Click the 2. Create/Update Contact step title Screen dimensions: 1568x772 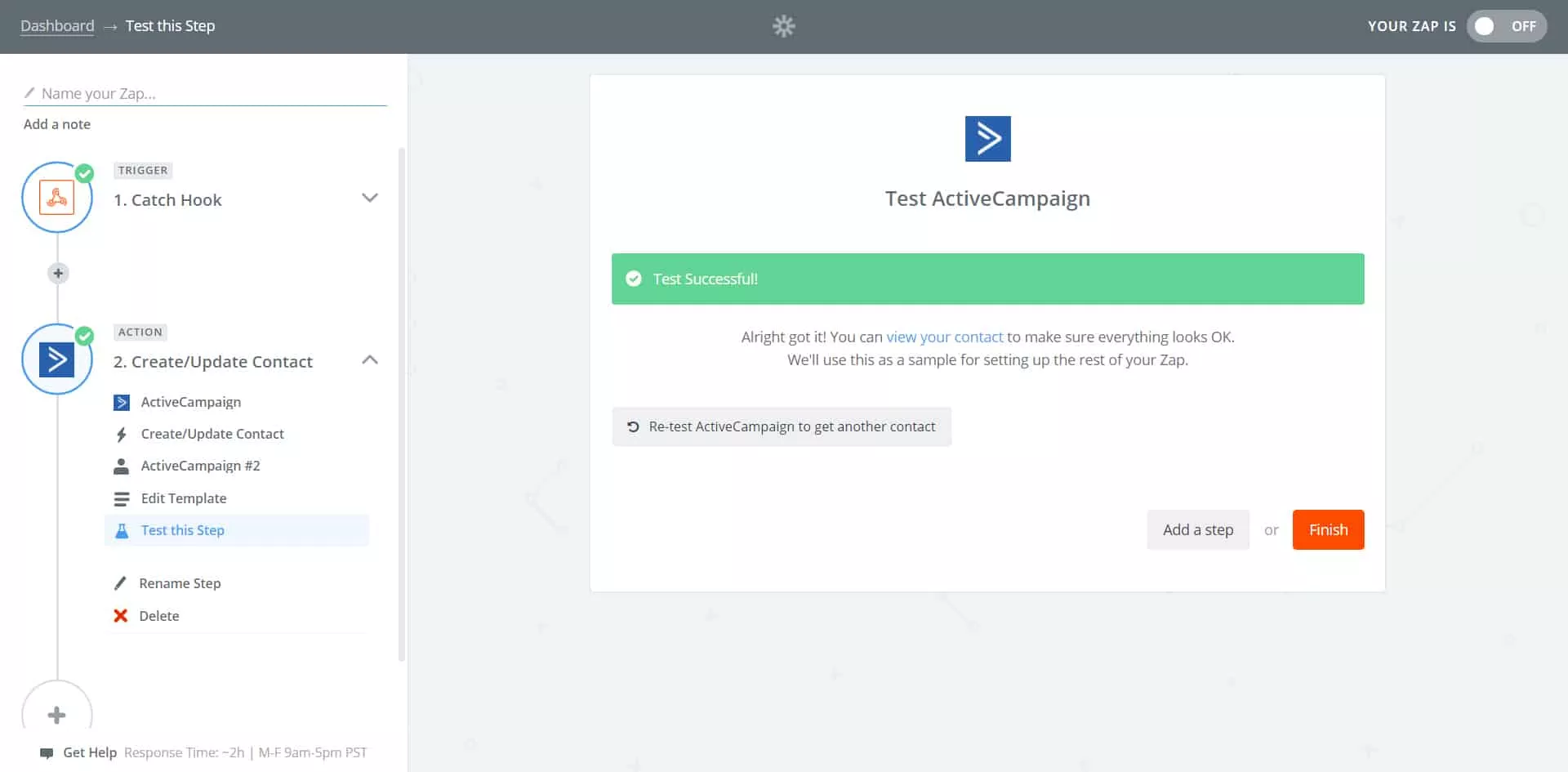point(213,362)
